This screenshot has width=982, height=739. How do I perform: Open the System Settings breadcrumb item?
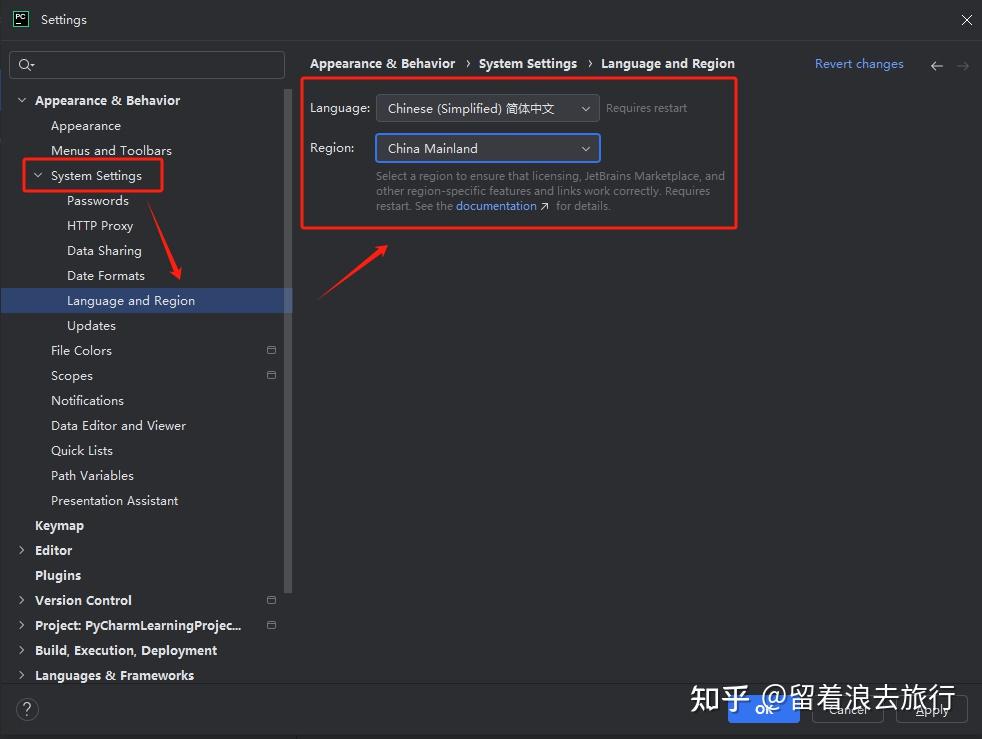(528, 63)
